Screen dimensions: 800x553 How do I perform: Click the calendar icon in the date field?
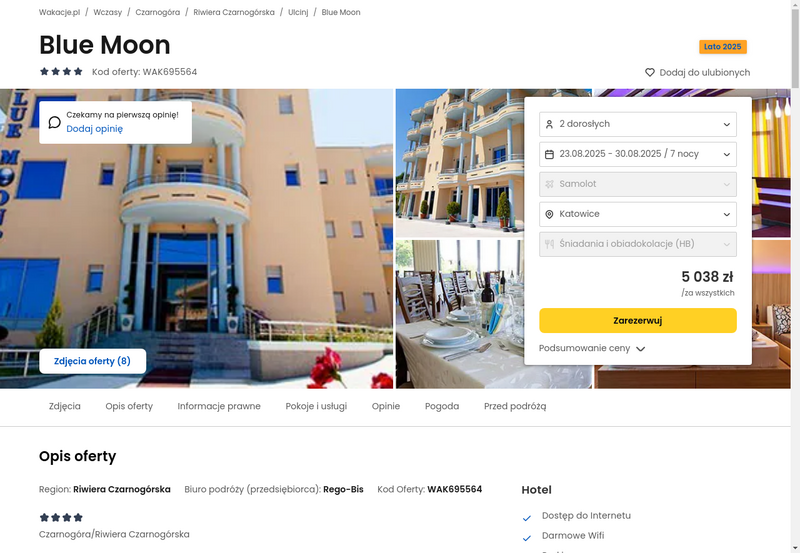(x=549, y=154)
